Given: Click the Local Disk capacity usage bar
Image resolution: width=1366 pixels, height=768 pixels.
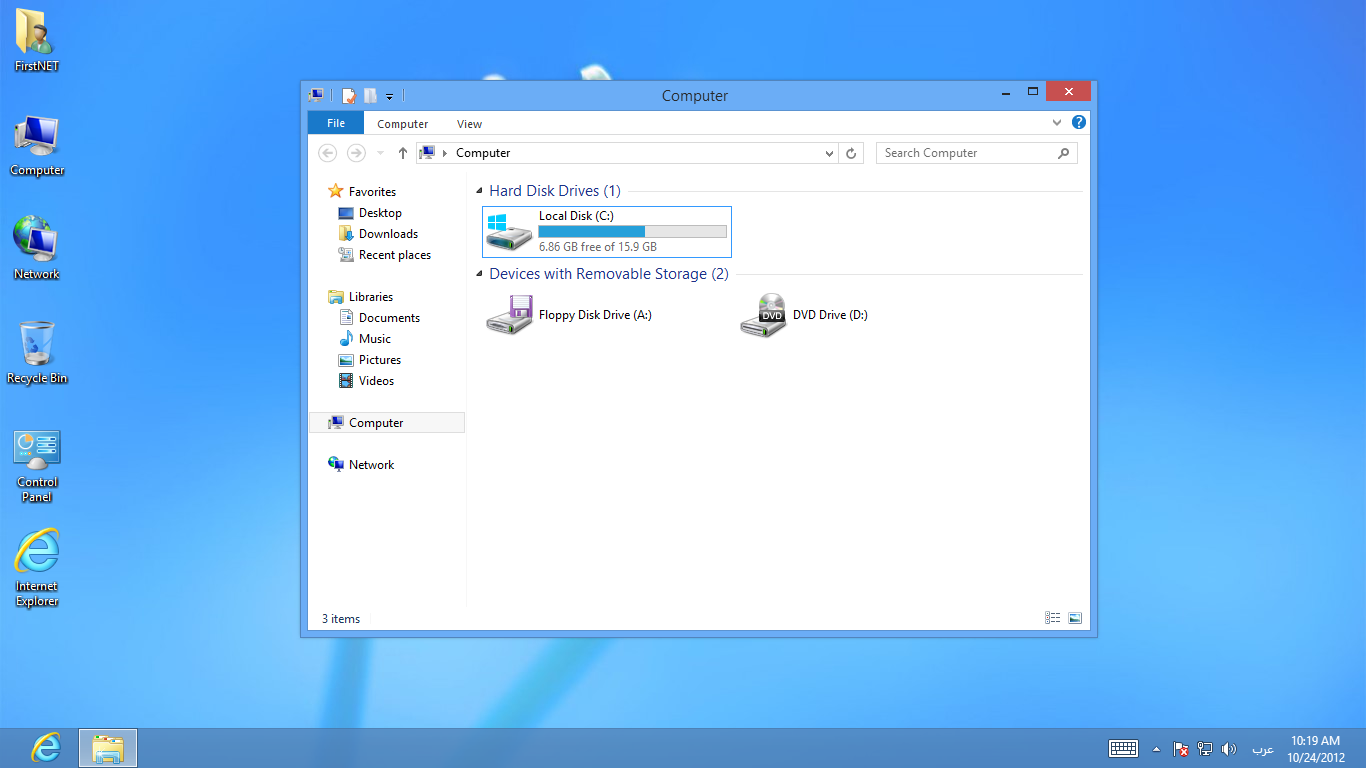Looking at the screenshot, I should point(632,231).
